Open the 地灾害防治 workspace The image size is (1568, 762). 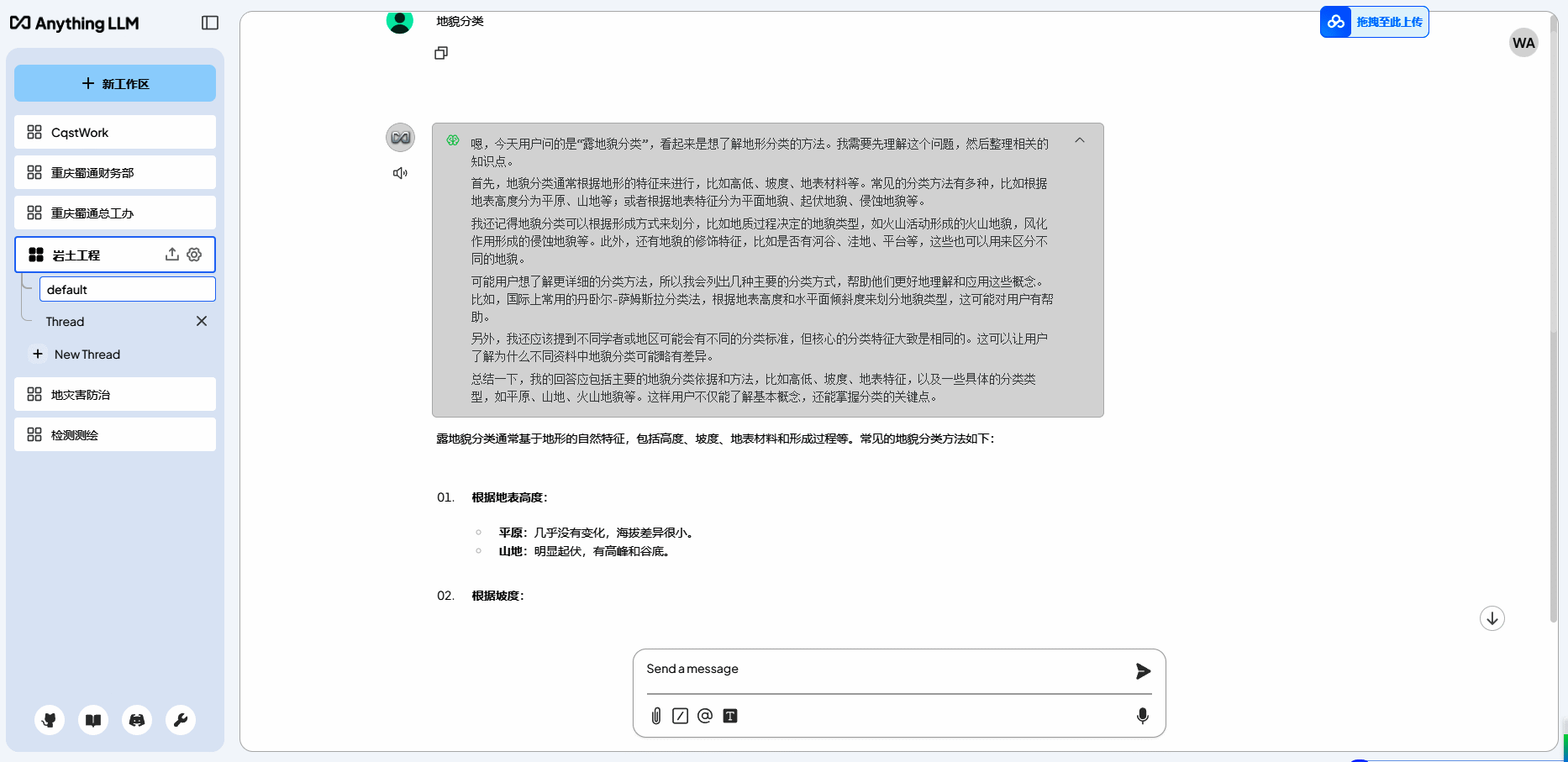(115, 394)
